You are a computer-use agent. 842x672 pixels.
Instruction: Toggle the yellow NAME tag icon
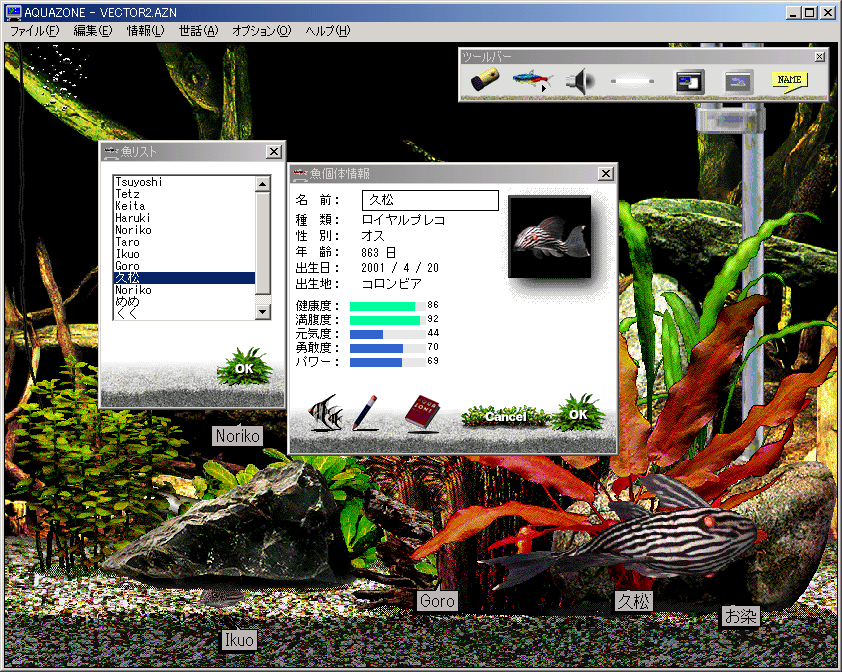789,82
